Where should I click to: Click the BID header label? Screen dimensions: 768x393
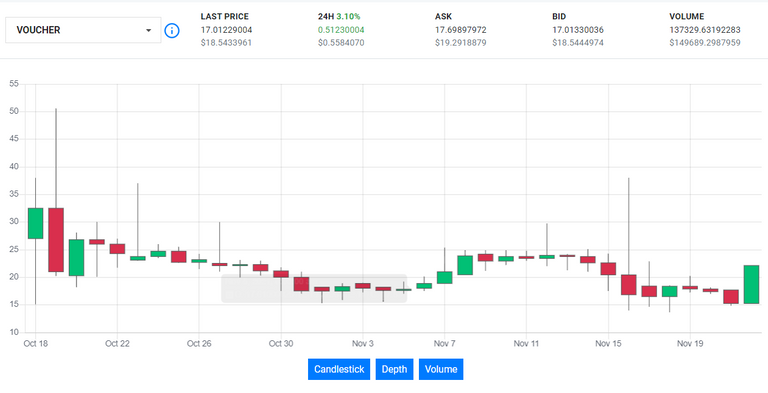559,17
